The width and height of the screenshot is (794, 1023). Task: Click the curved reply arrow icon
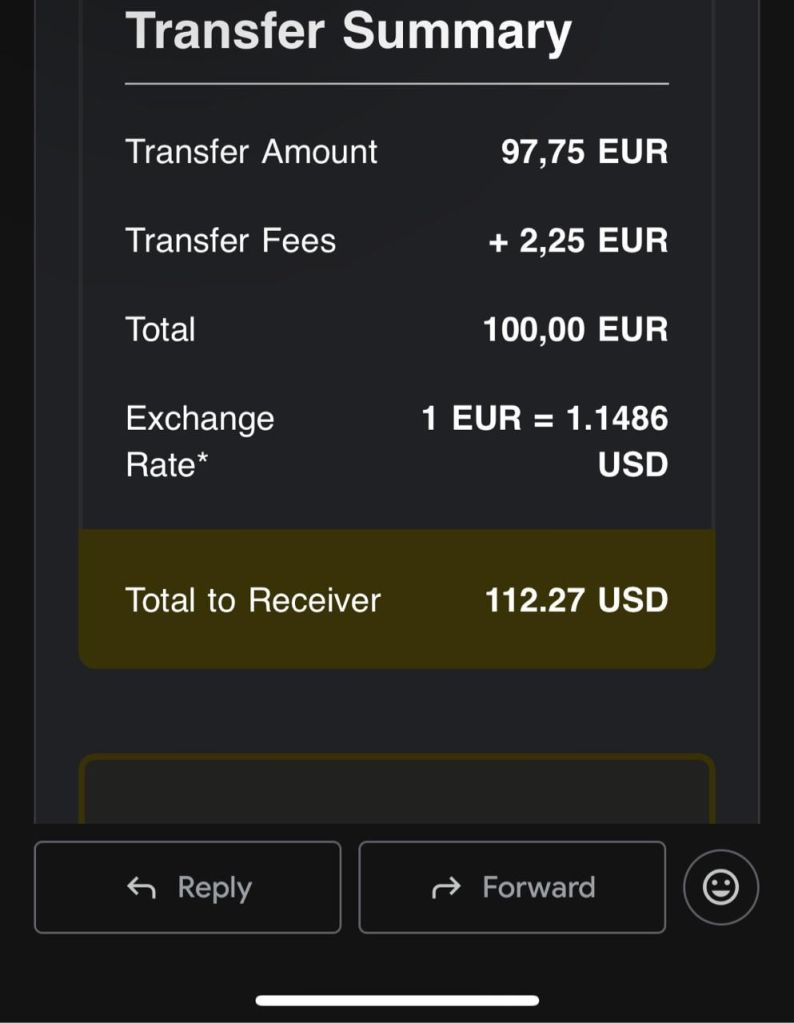(x=142, y=887)
